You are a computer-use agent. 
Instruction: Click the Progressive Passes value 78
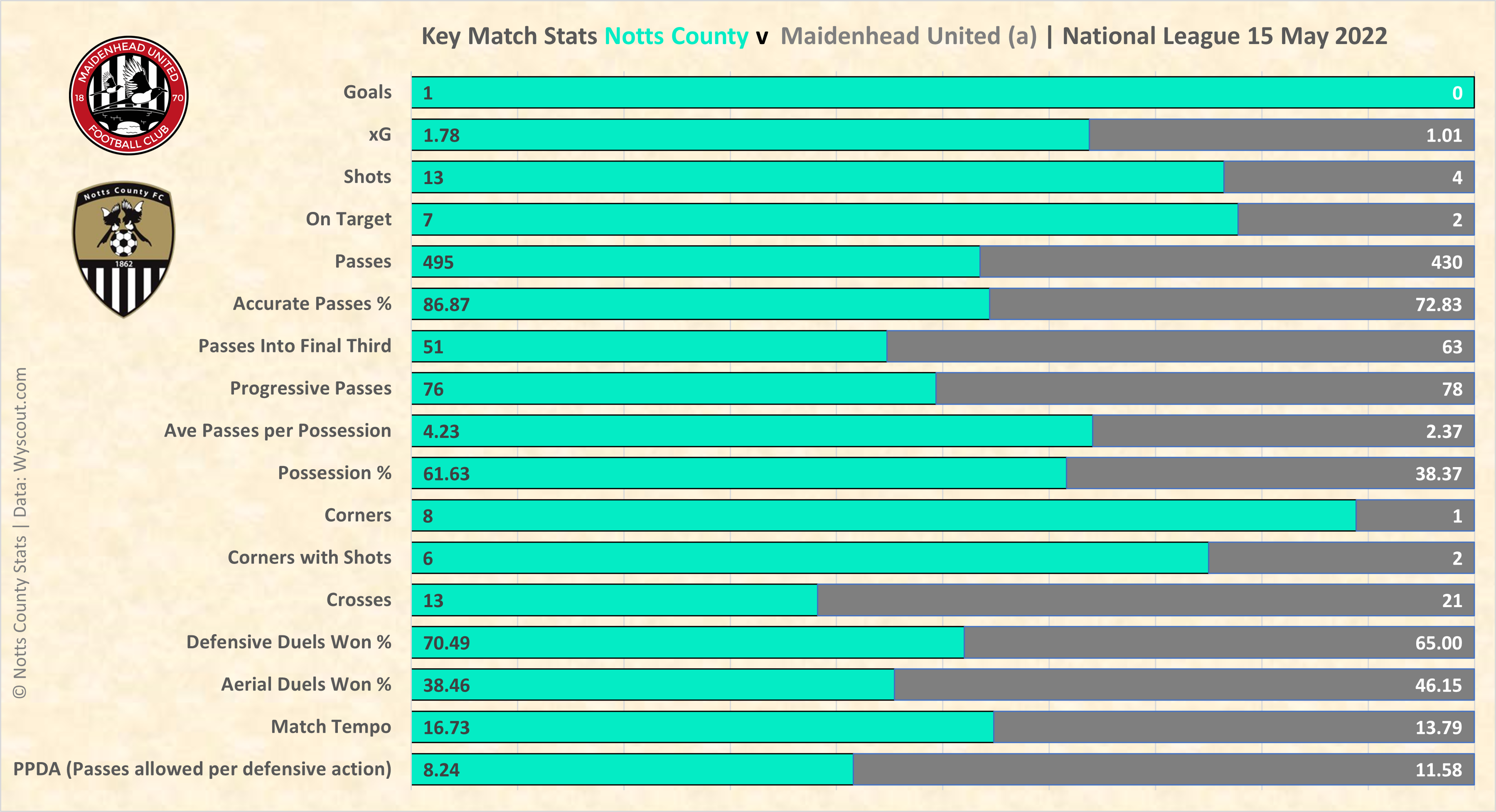pos(1452,389)
